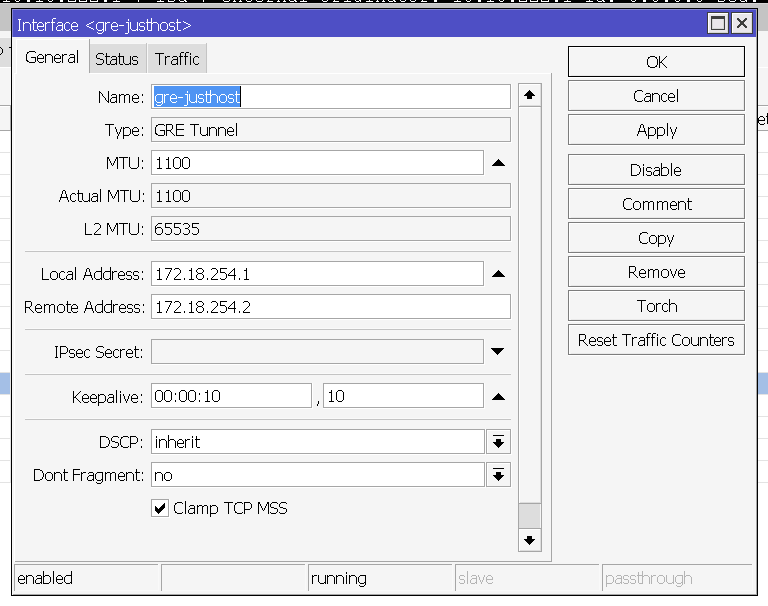The width and height of the screenshot is (768, 606).
Task: Open the Status tab
Action: [117, 59]
